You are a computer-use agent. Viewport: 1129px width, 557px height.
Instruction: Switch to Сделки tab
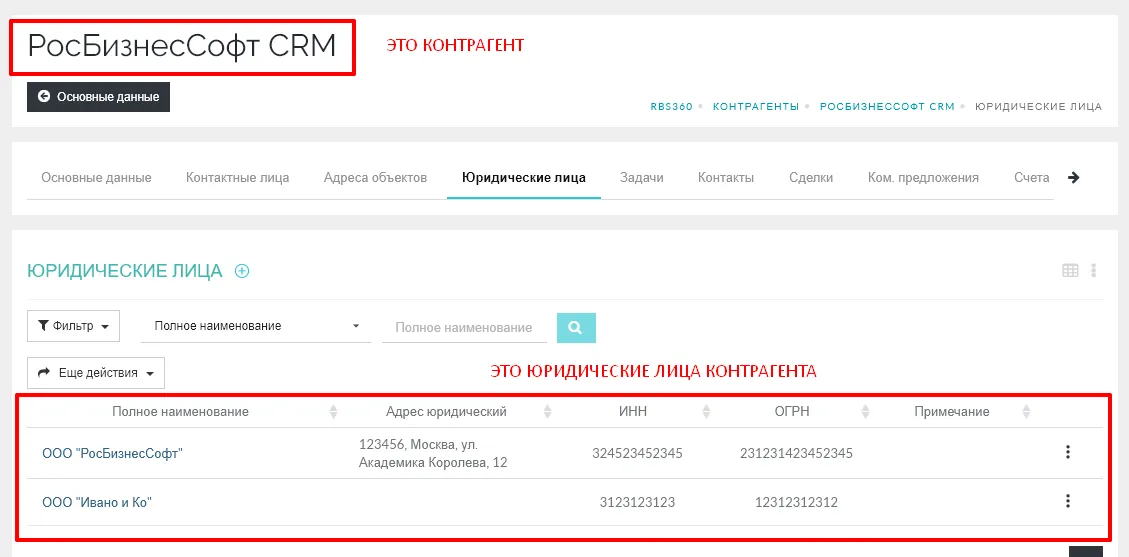pos(810,178)
